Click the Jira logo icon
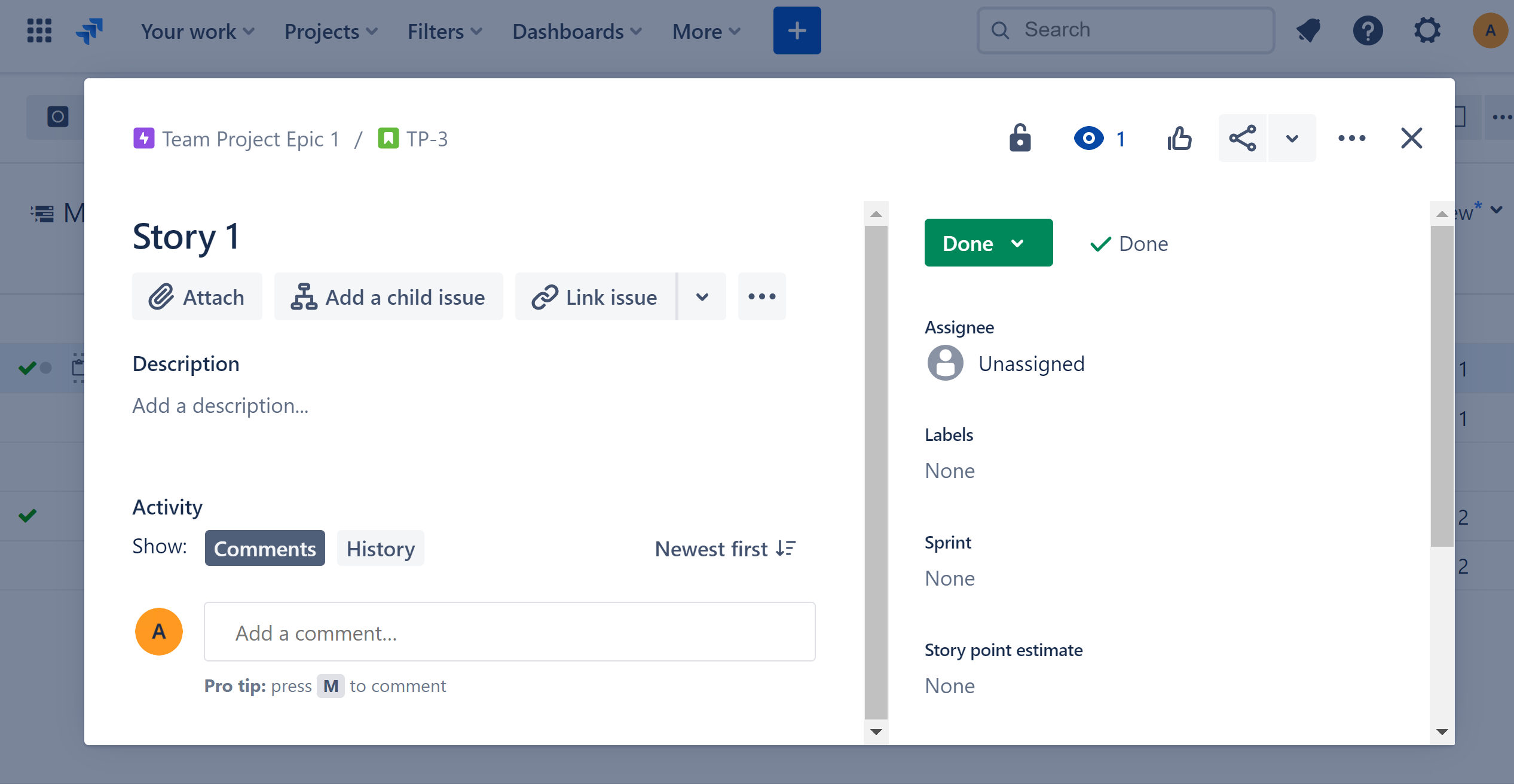1514x784 pixels. click(x=90, y=30)
